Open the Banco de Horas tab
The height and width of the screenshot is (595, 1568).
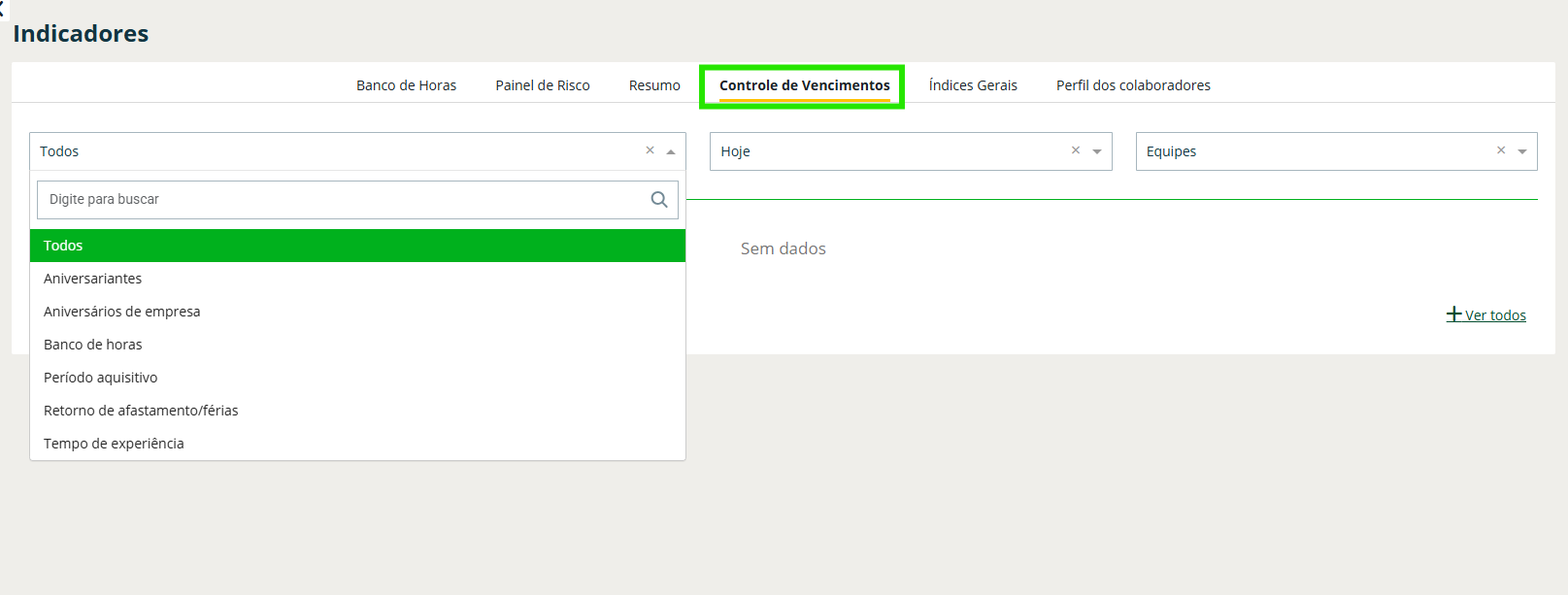pyautogui.click(x=406, y=85)
